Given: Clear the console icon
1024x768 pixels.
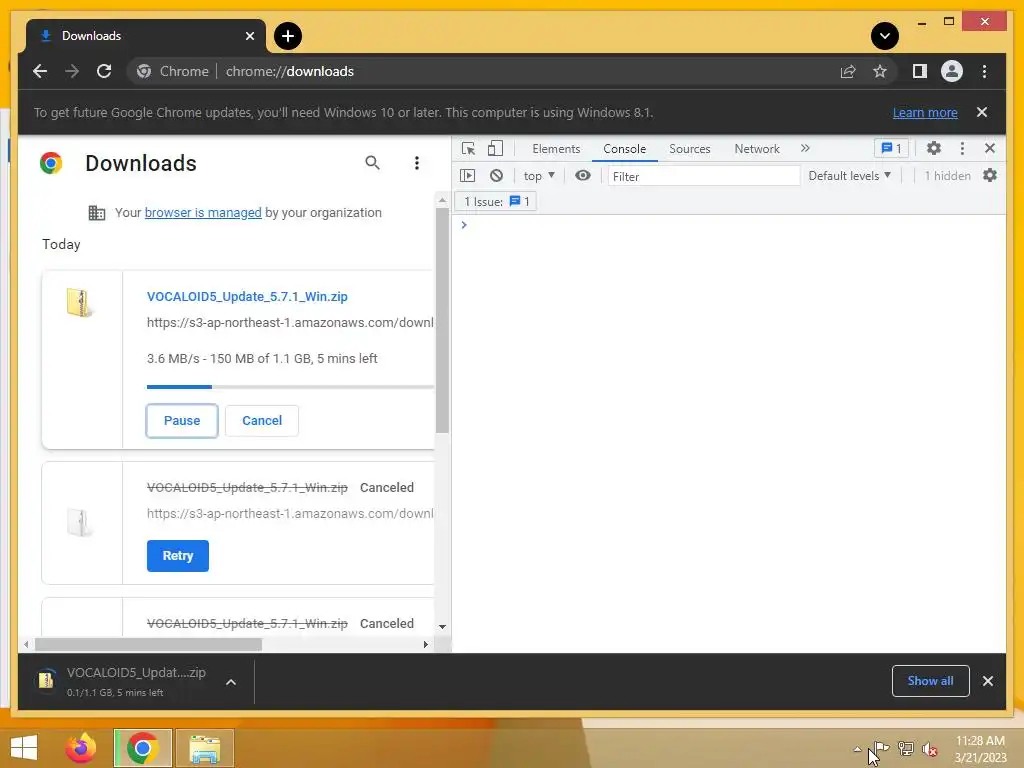Looking at the screenshot, I should point(496,175).
